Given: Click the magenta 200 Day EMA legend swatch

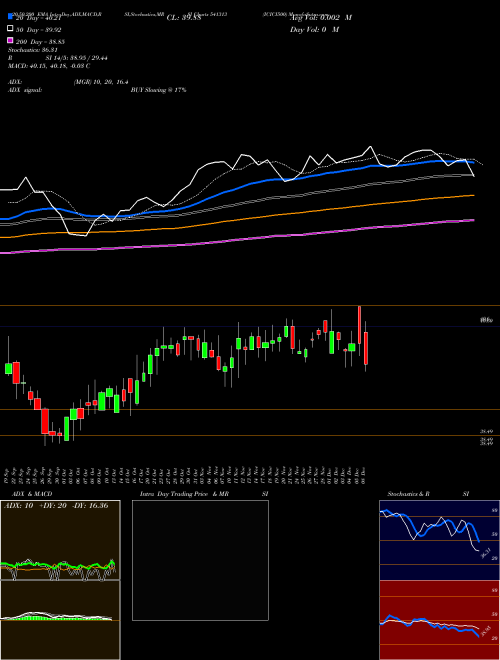Looking at the screenshot, I should [x=11, y=41].
